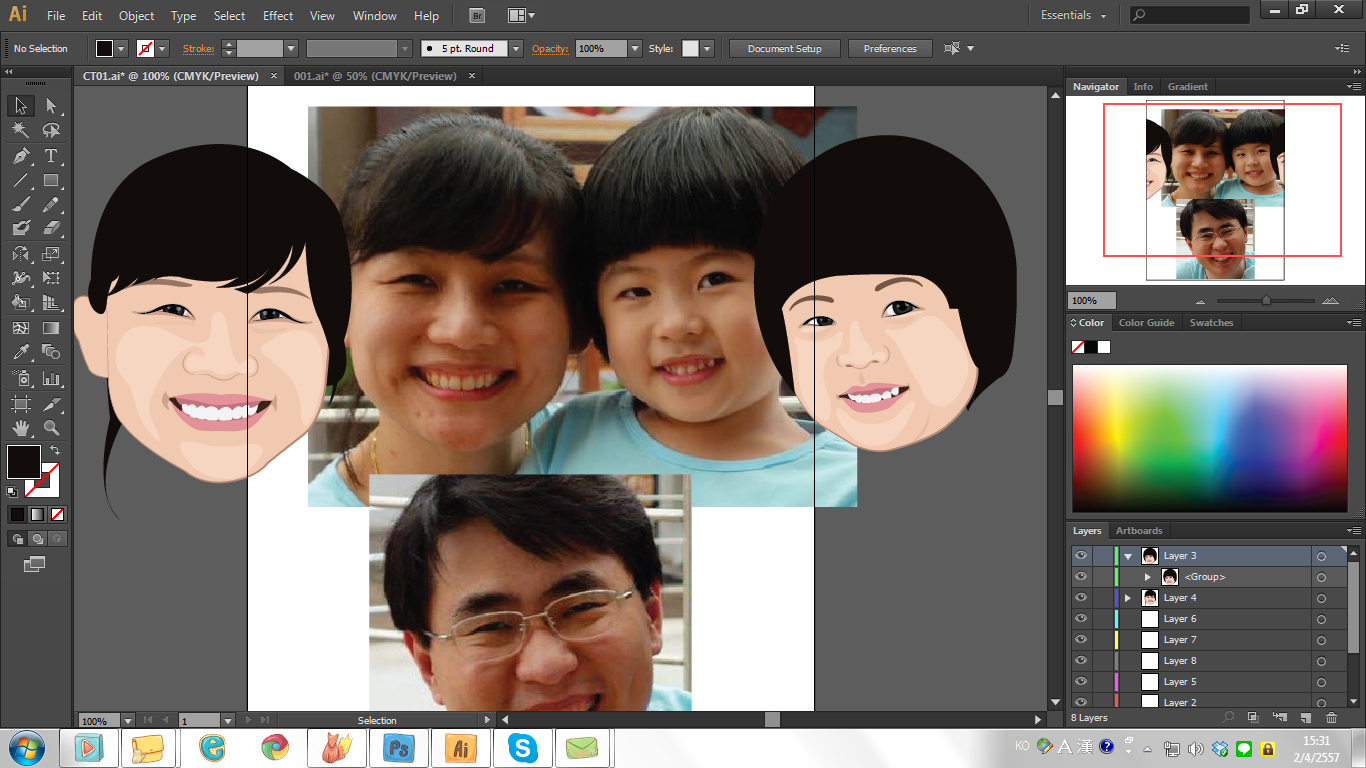The height and width of the screenshot is (768, 1366).
Task: Open the Essentials workspace dropdown
Action: pyautogui.click(x=1073, y=16)
